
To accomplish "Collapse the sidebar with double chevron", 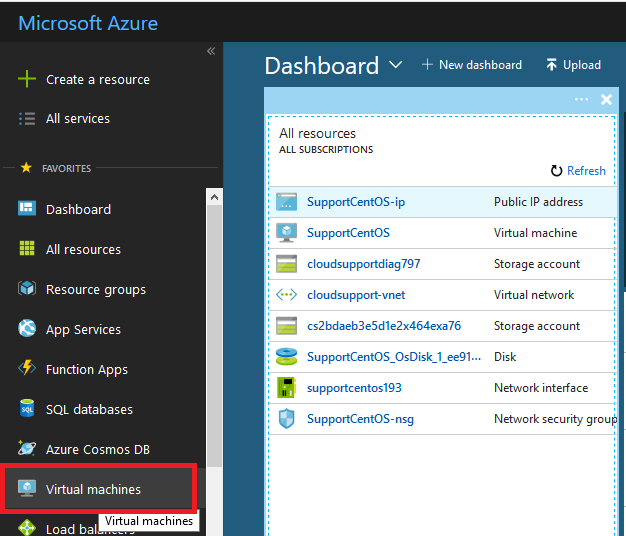I will [x=211, y=51].
